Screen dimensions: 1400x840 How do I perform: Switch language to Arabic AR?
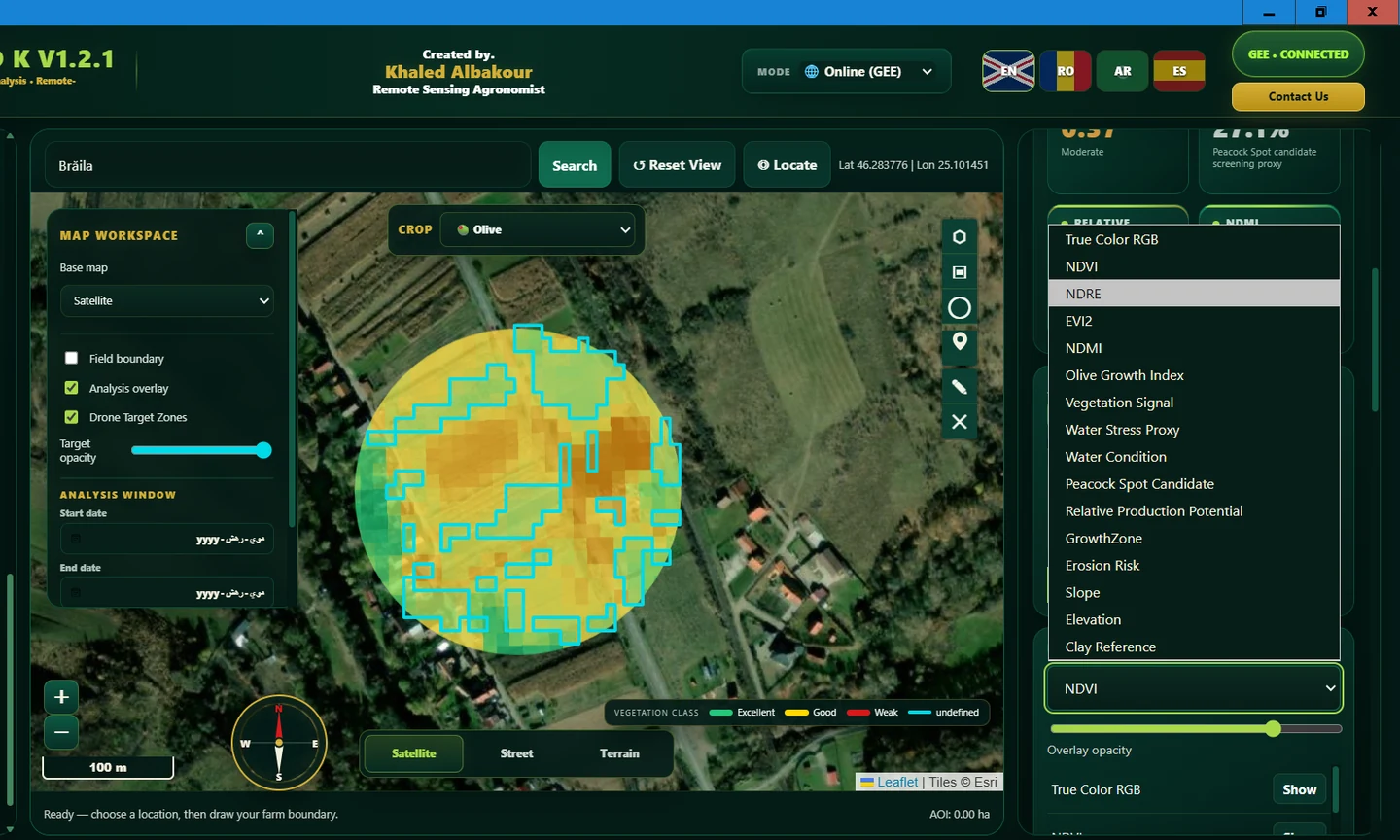[1122, 71]
